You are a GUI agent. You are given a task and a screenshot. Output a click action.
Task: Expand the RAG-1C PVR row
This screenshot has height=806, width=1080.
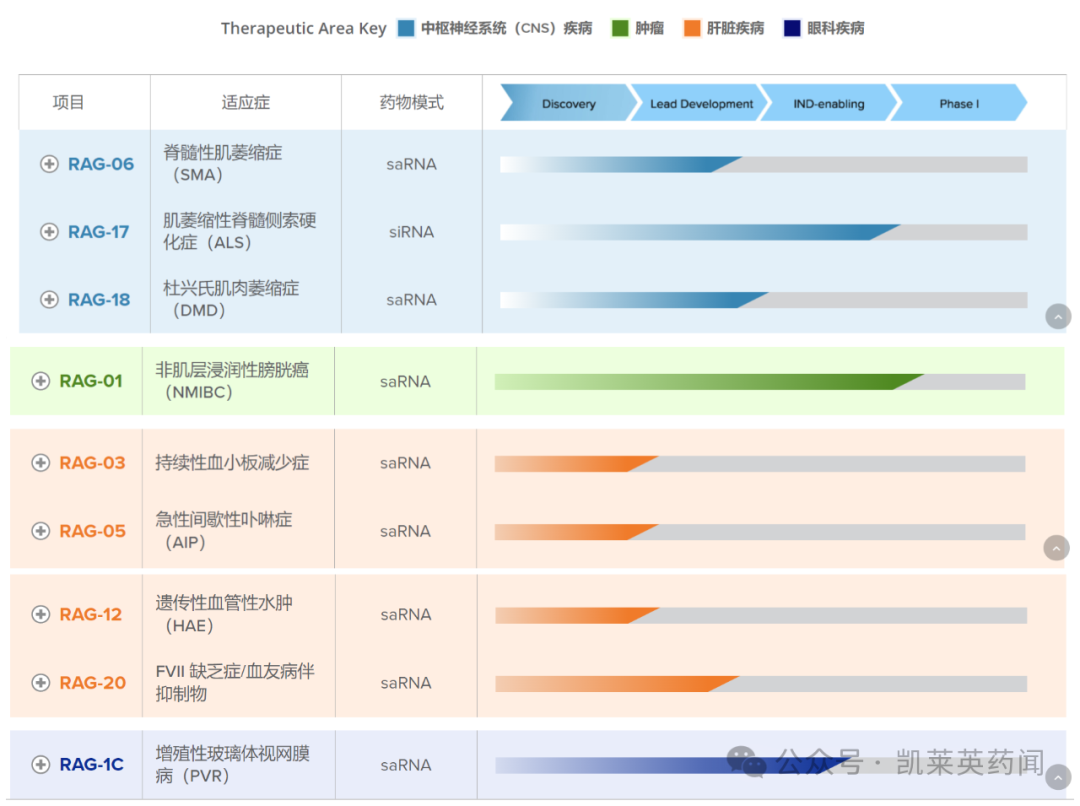pos(40,764)
